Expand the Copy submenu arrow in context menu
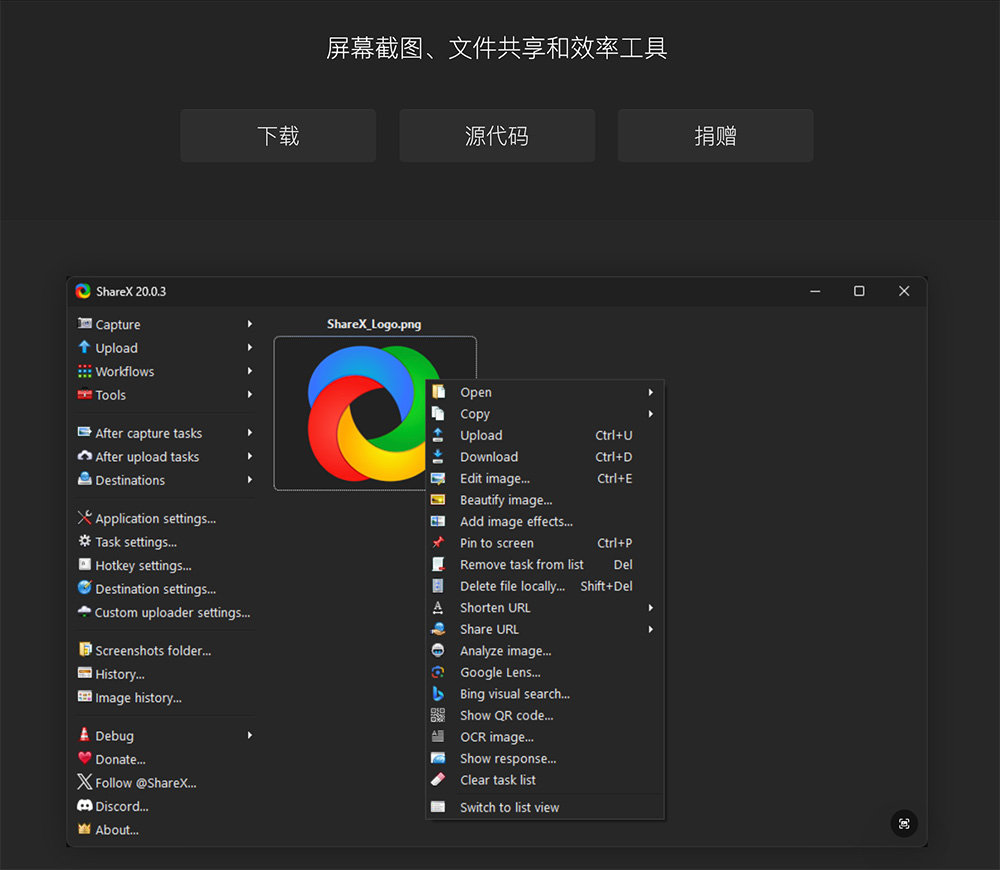 click(x=651, y=414)
